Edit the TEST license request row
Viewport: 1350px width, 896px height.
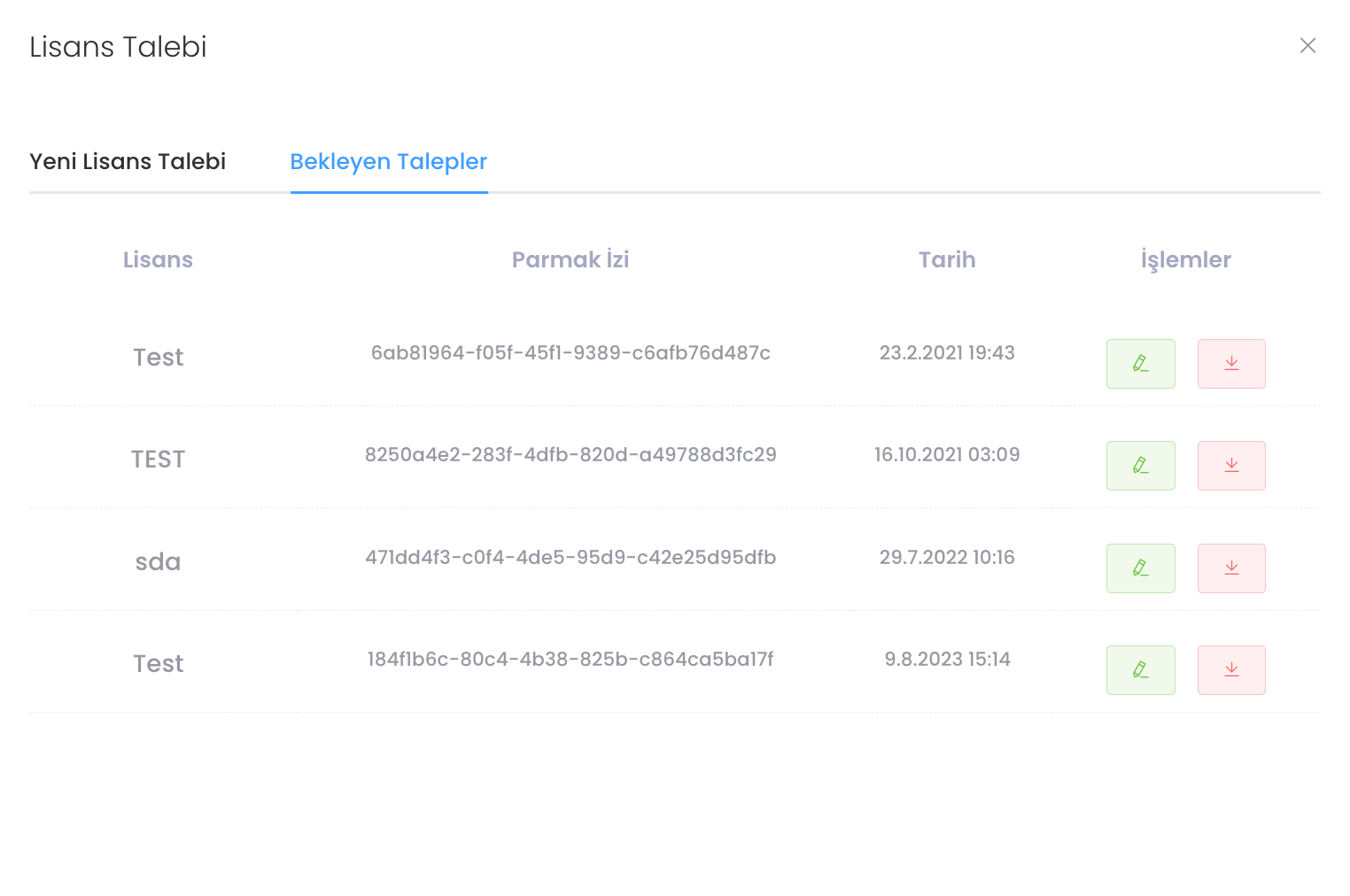[x=1140, y=466]
